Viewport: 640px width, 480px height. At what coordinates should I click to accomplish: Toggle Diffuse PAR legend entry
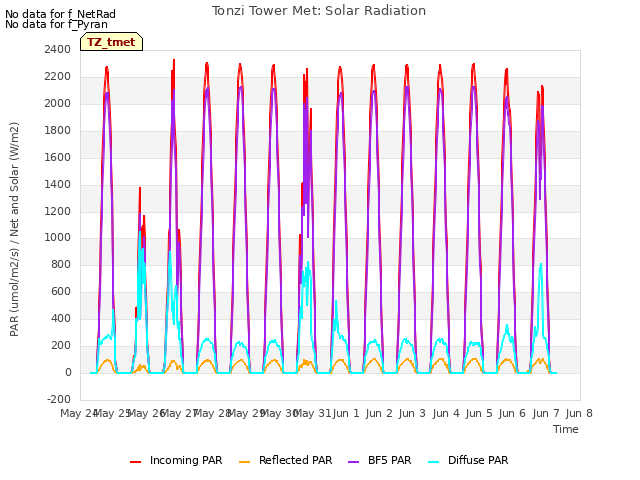468,460
